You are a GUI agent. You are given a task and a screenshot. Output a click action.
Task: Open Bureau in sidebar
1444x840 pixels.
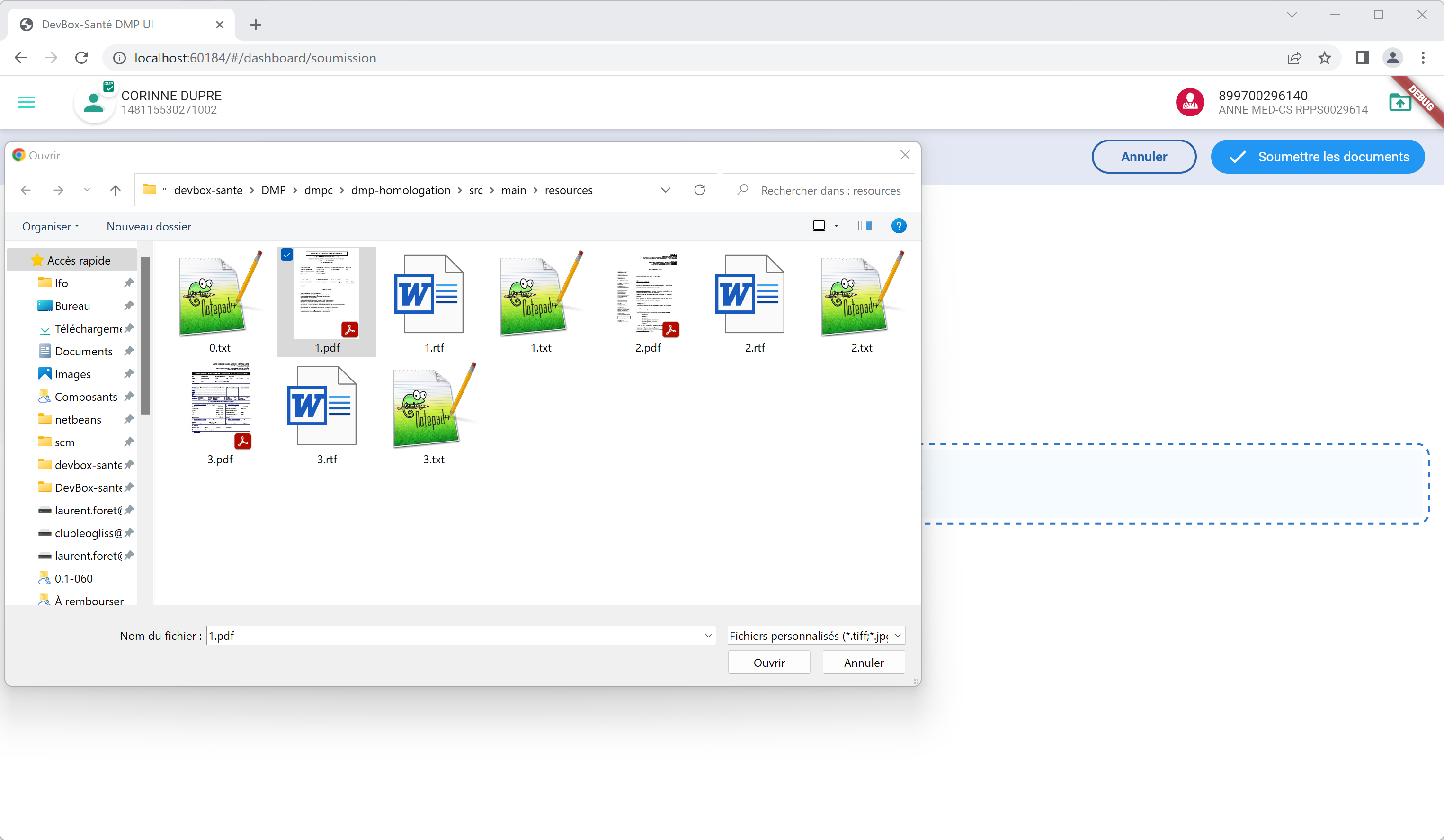72,306
